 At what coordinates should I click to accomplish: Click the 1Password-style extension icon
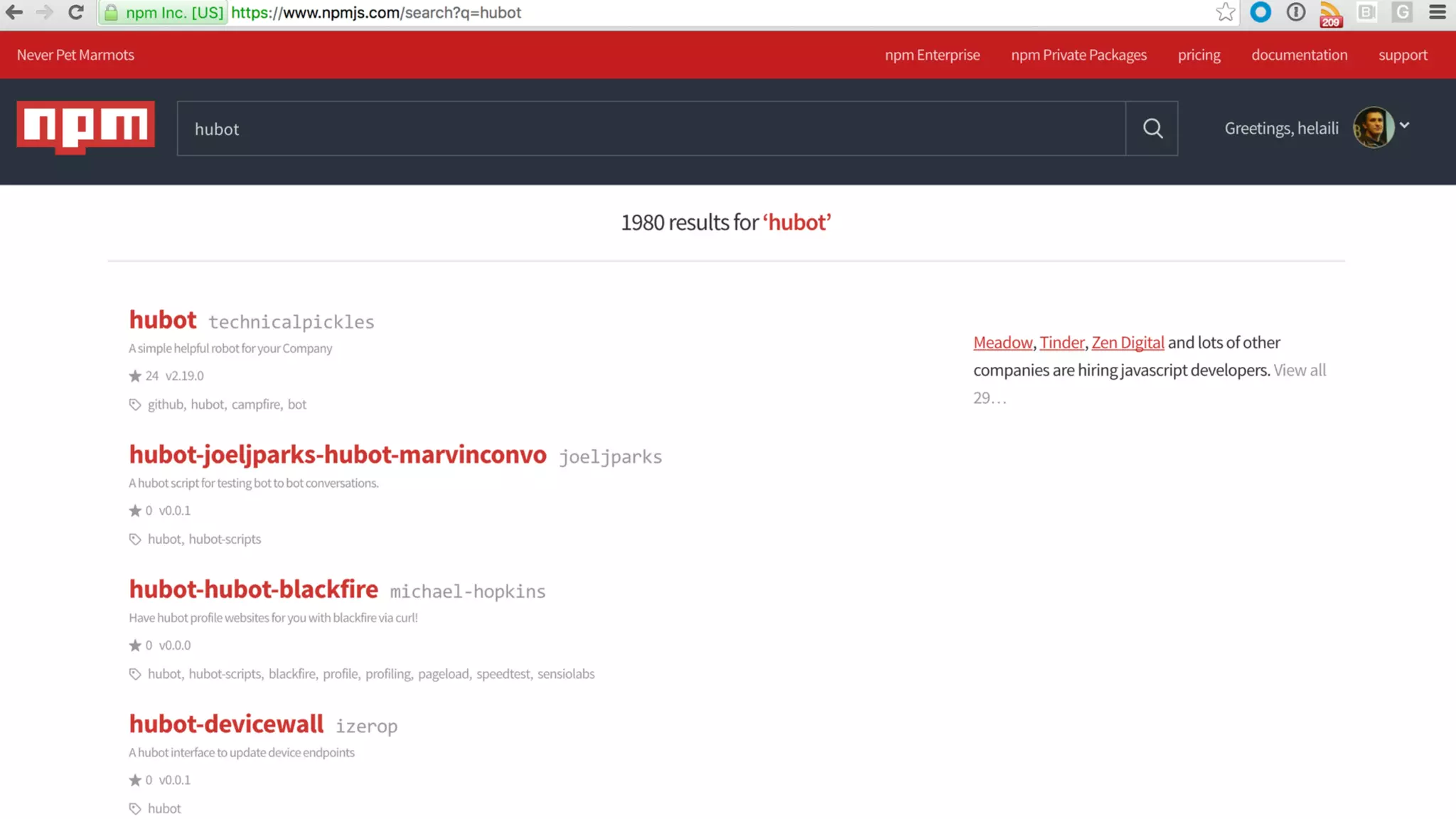point(1295,13)
